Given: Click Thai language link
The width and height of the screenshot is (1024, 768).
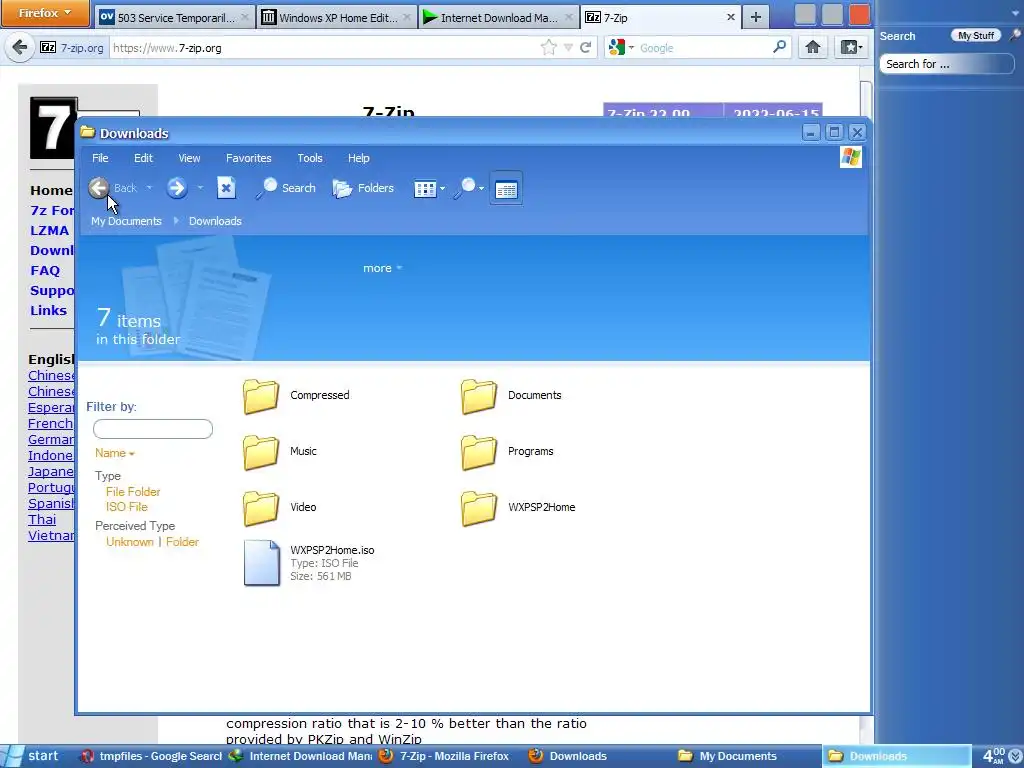Looking at the screenshot, I should pos(42,520).
